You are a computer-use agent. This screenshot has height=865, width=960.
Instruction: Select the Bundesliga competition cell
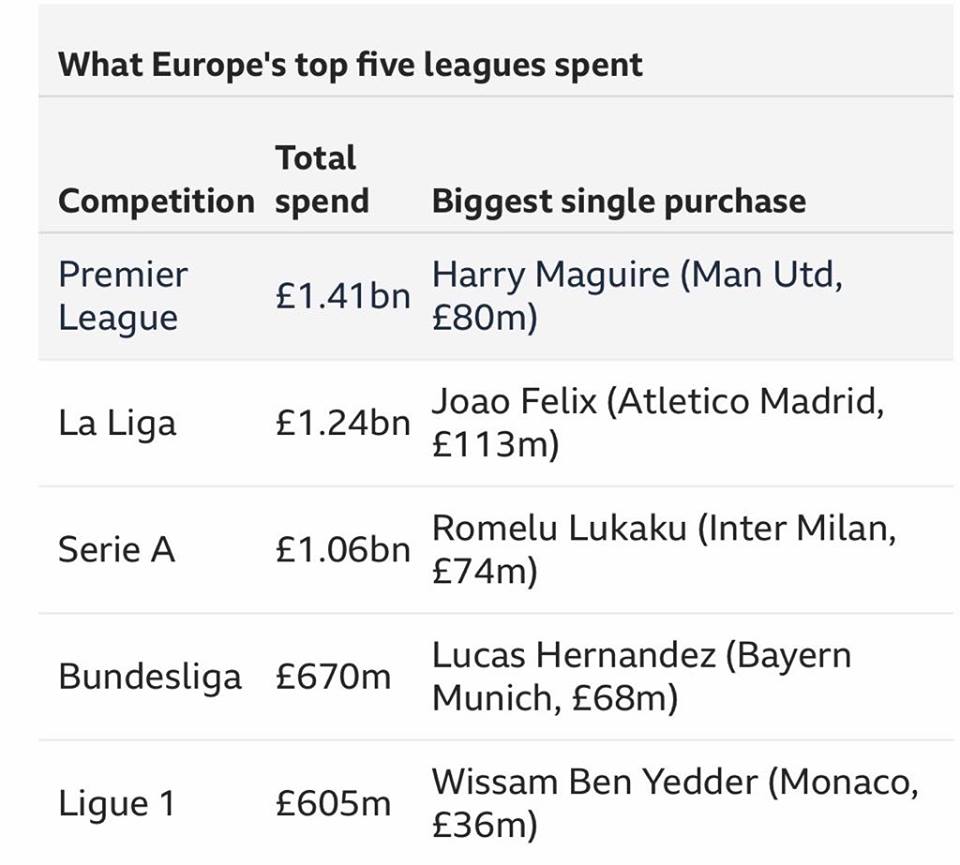click(150, 677)
